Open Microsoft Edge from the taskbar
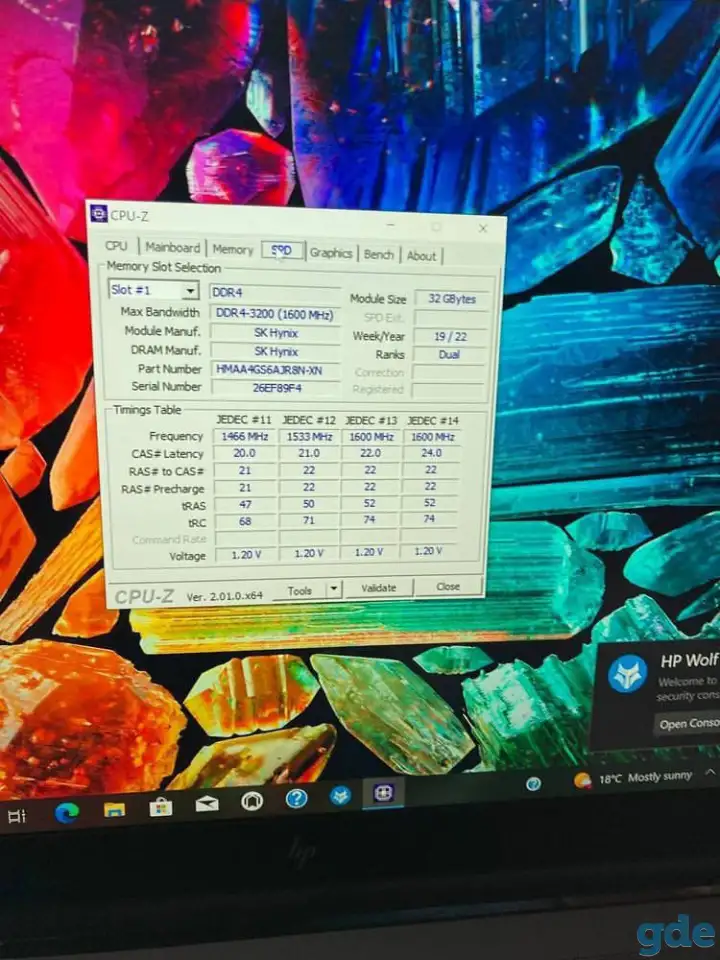Screen dimensions: 720x960 (67, 812)
